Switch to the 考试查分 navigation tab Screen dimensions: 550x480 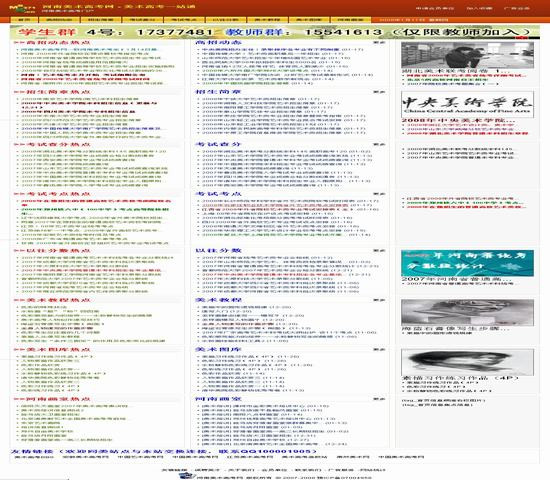[x=142, y=20]
